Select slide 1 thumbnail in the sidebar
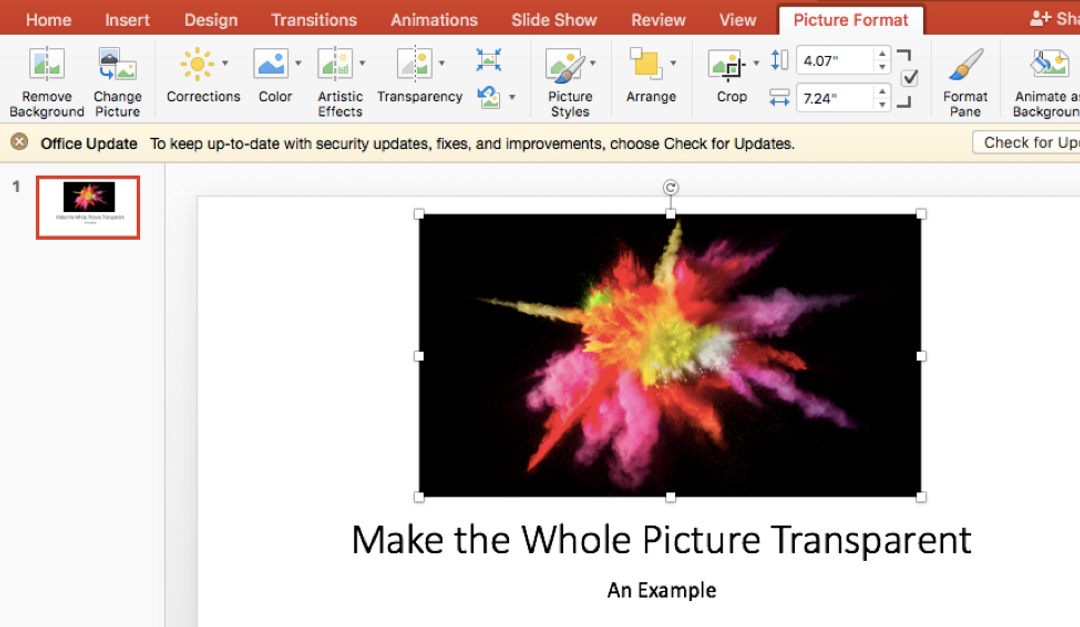 (87, 207)
